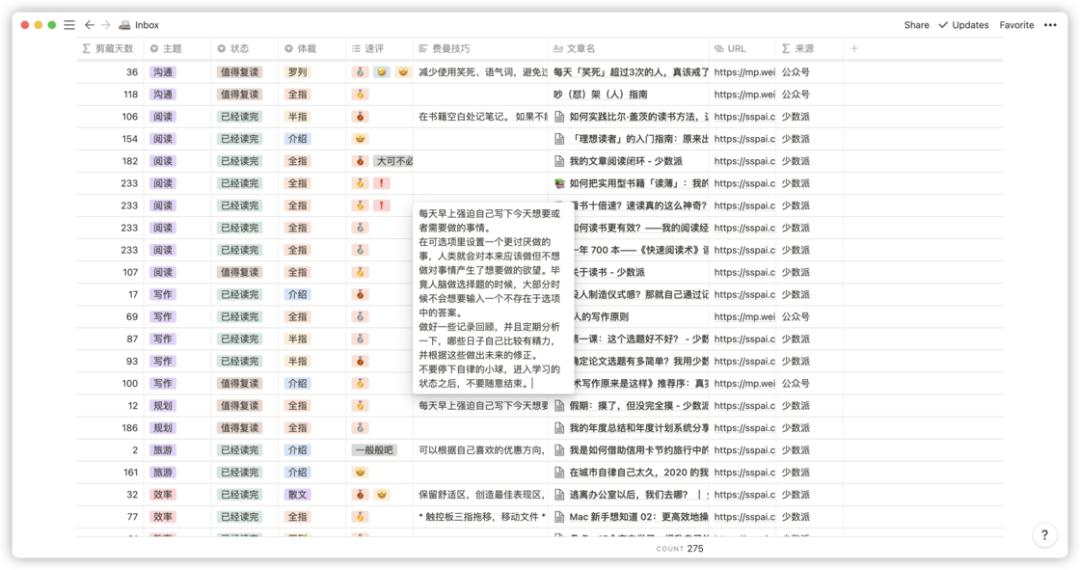Open the 体裁 column header menu
1080x570 pixels.
pos(312,48)
